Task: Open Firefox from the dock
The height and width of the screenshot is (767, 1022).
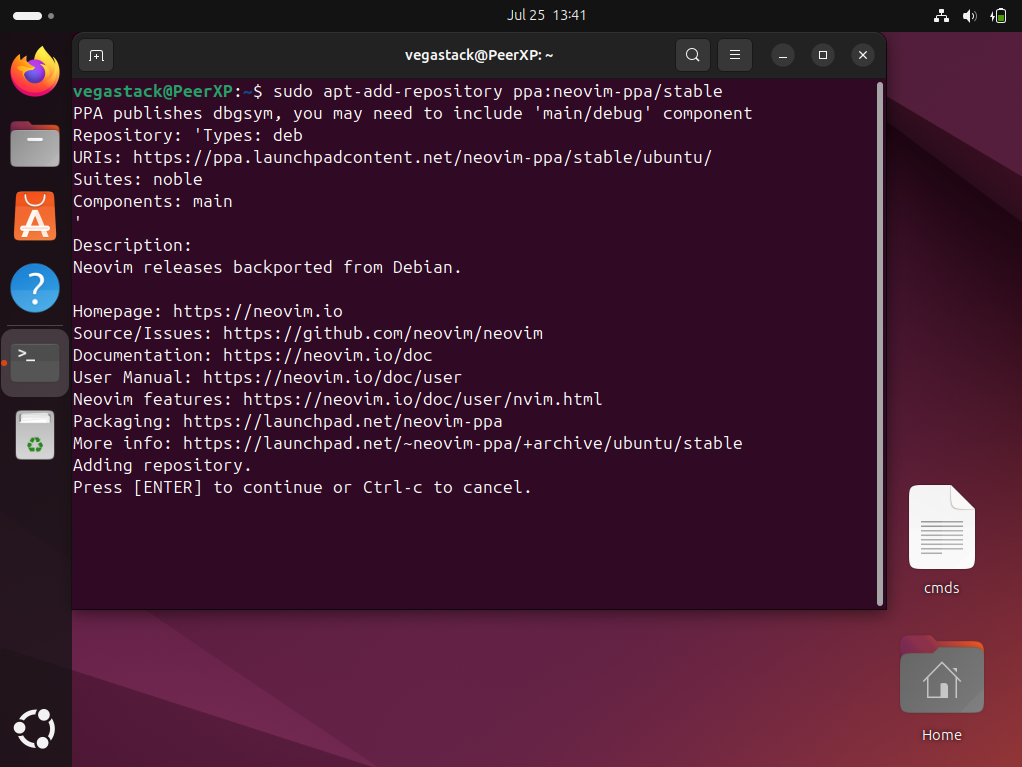Action: click(x=35, y=71)
